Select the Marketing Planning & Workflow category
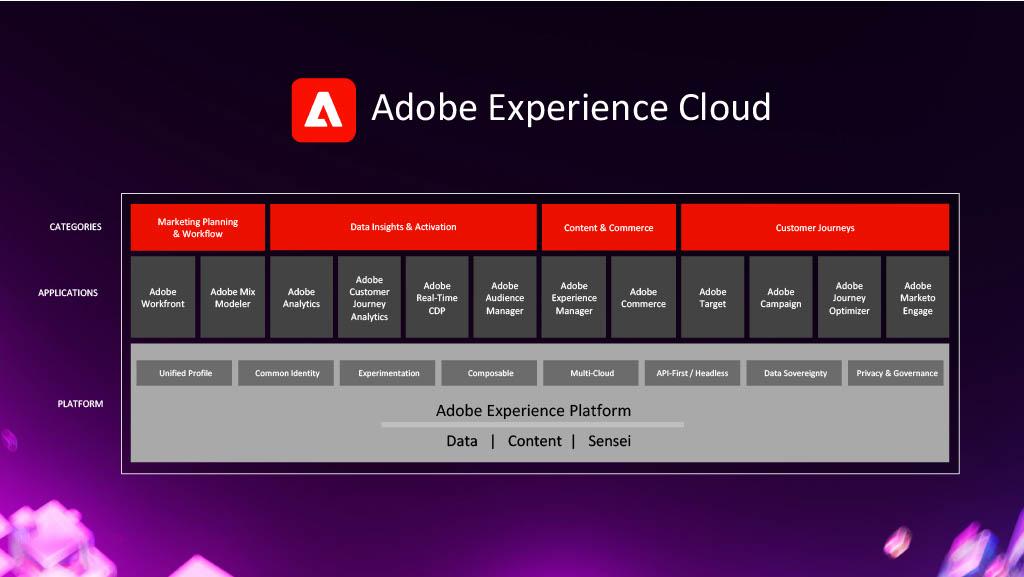 198,227
